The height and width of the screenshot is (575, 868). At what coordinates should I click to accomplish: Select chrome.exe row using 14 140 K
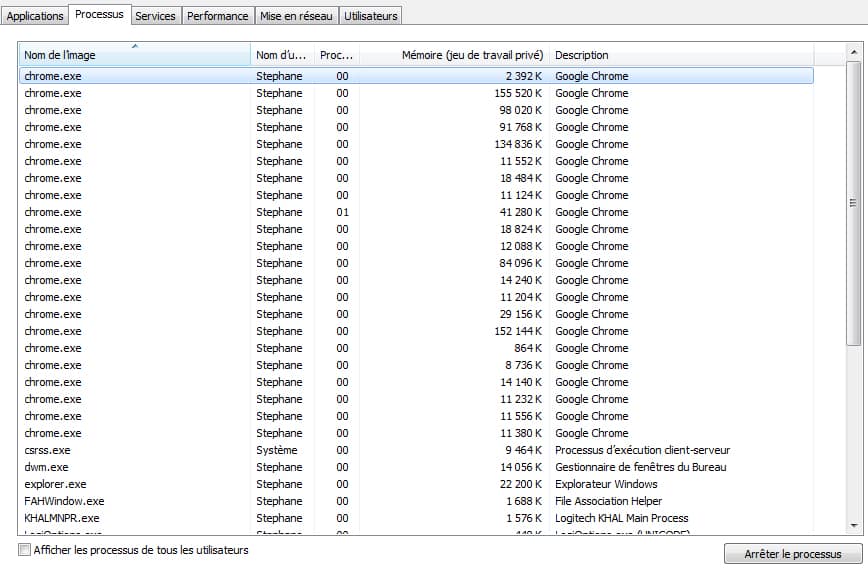[x=416, y=382]
